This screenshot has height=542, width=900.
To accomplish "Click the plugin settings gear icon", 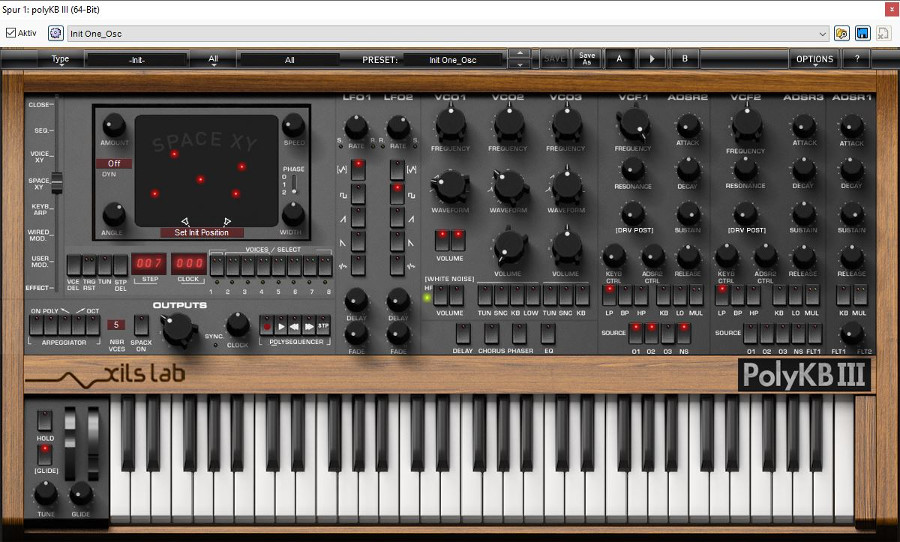I will click(x=56, y=33).
